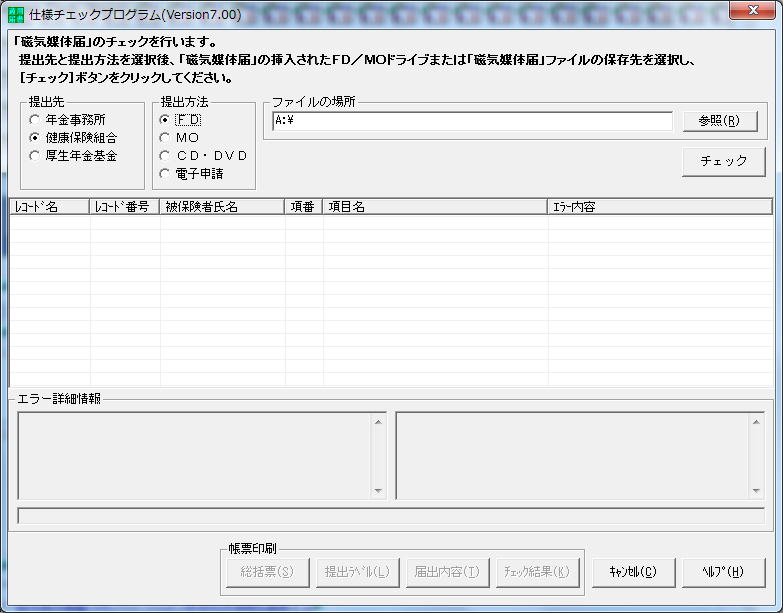Click the ﾚｺｰﾄﾞ番号 column header
783x613 pixels.
click(124, 207)
